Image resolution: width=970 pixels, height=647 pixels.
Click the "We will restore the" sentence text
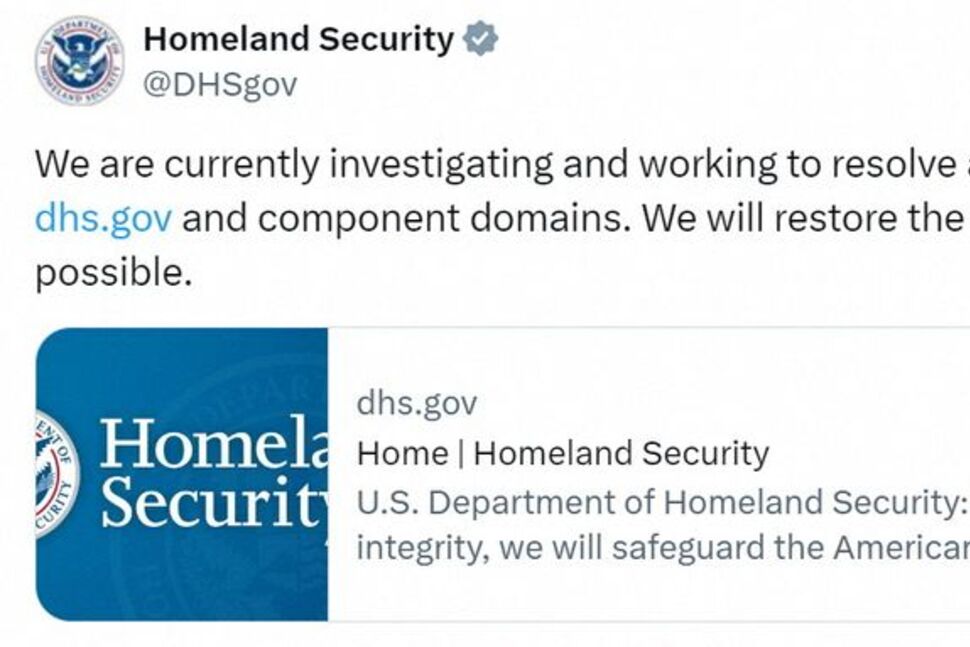pyautogui.click(x=800, y=218)
